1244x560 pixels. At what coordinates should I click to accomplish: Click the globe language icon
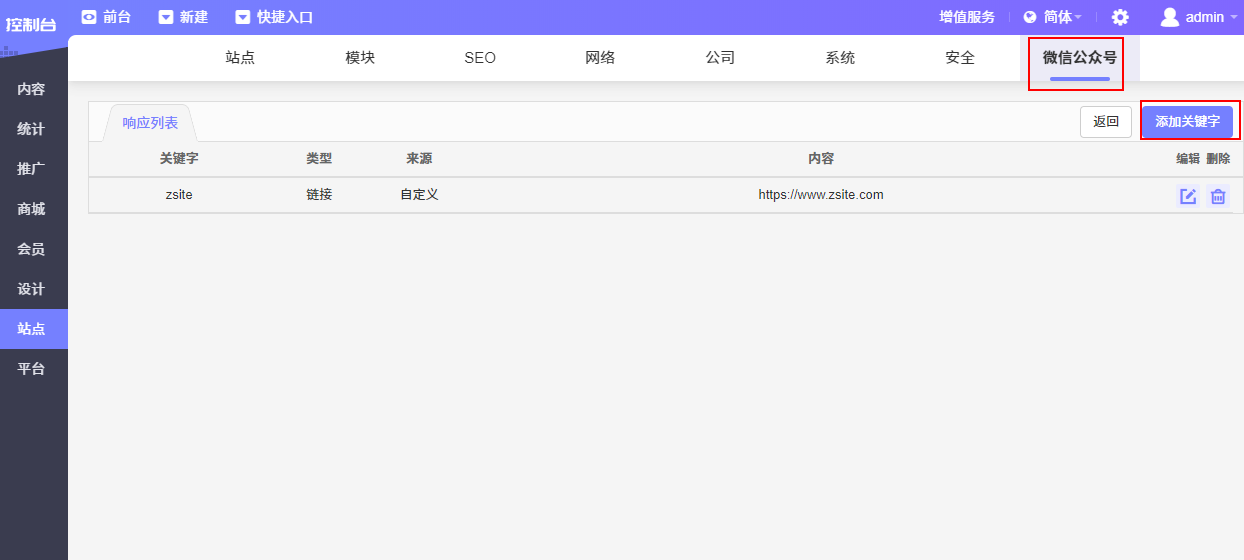click(x=1030, y=17)
